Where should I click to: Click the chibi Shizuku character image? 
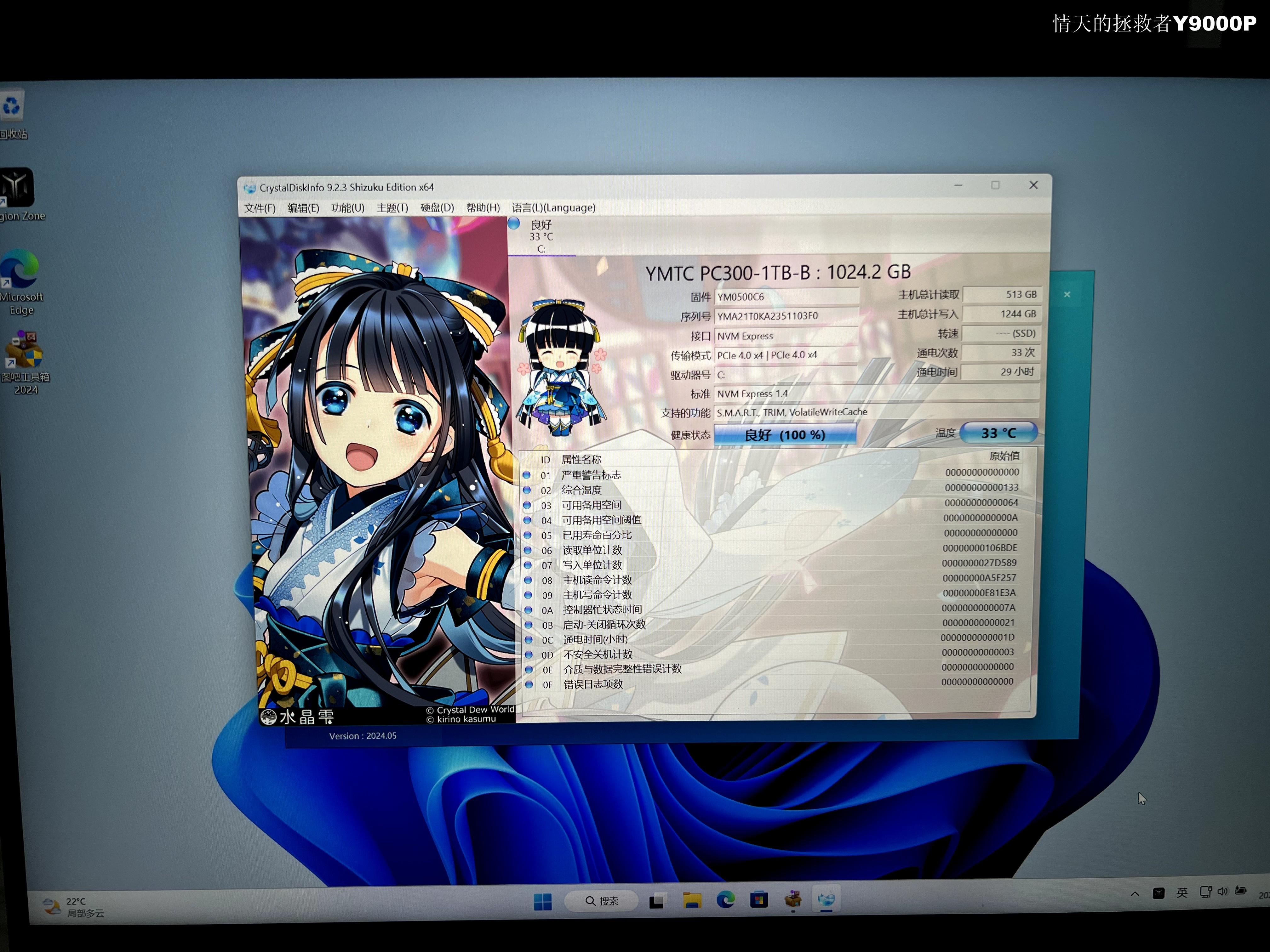562,367
